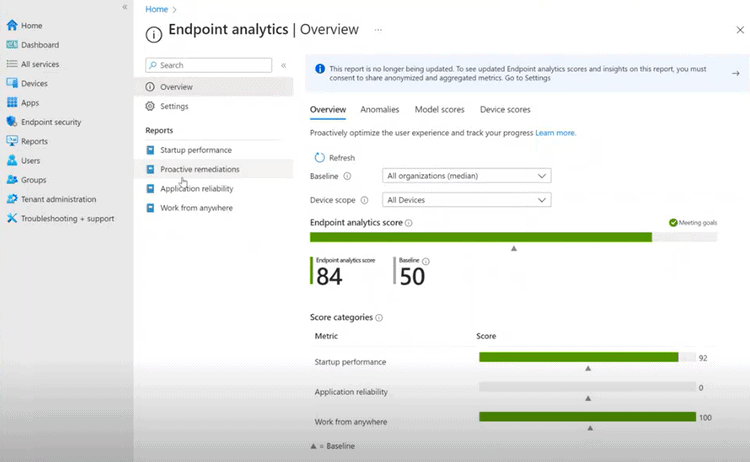Viewport: 750px width, 462px height.
Task: Collapse the blade menu chevron beside Search
Action: pos(284,65)
